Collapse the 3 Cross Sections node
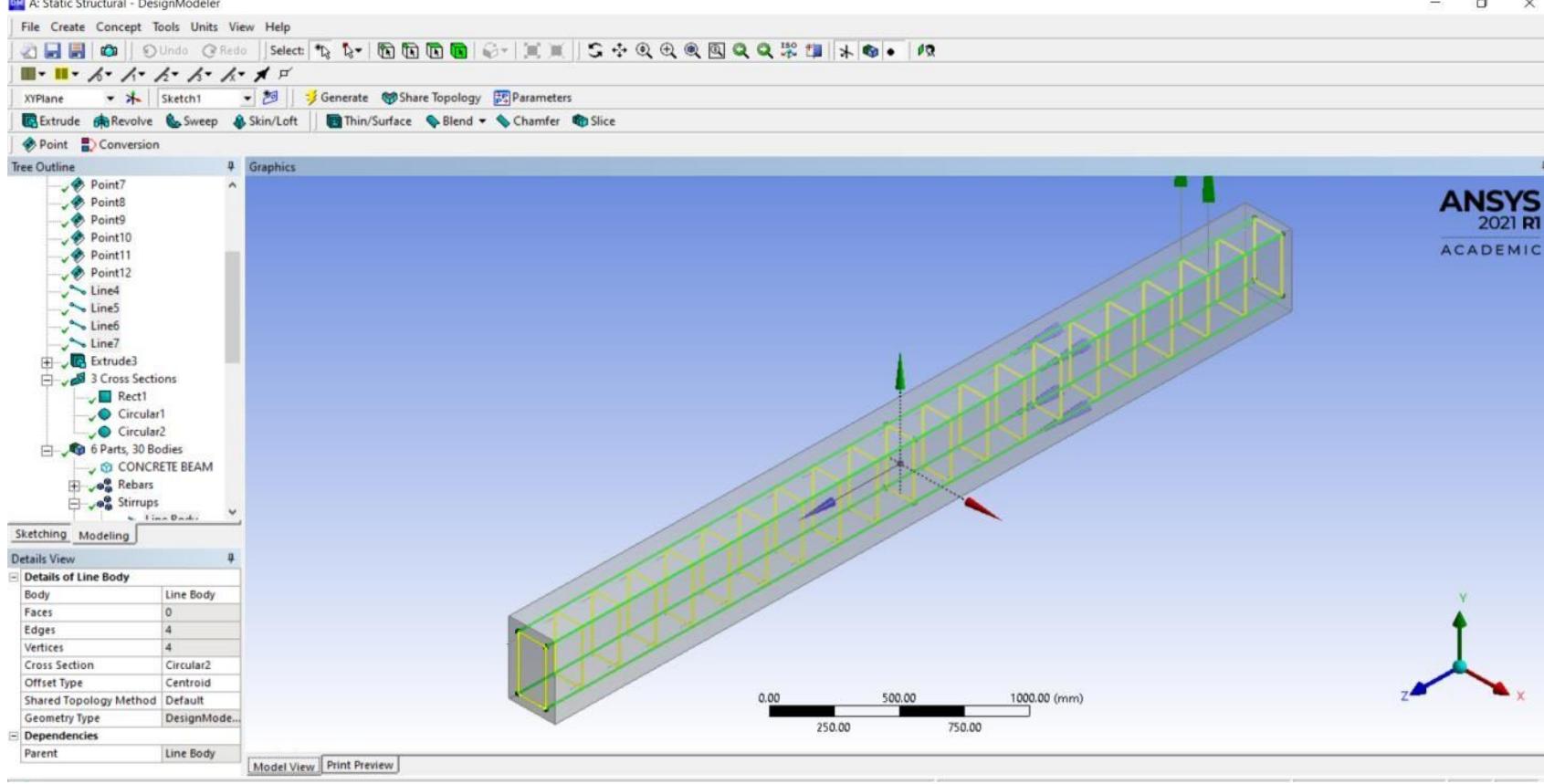The height and width of the screenshot is (784, 1544). (47, 380)
